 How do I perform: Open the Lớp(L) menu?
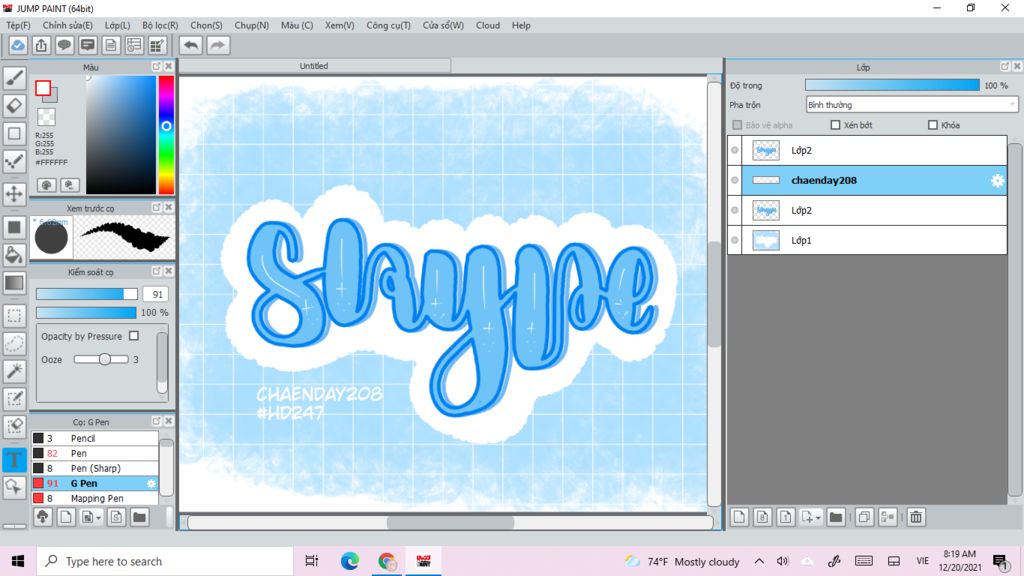[x=118, y=25]
